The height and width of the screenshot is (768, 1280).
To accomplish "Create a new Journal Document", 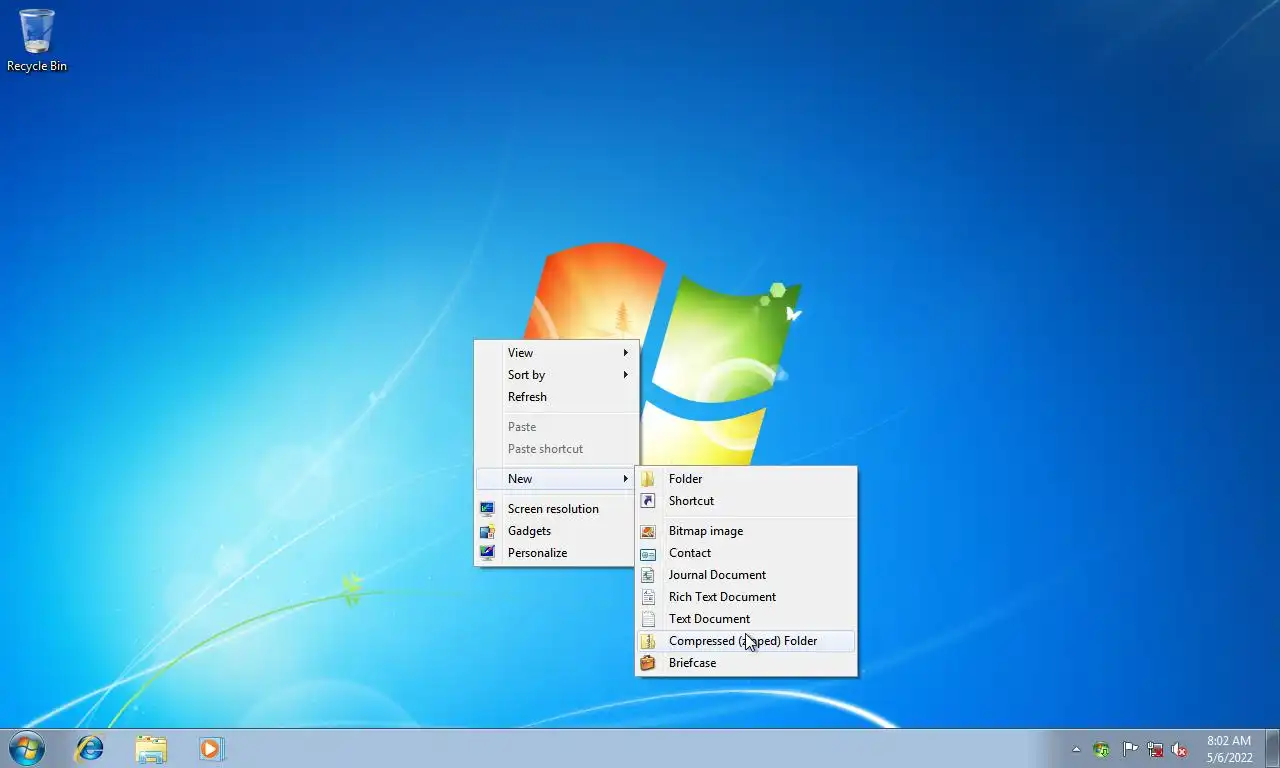I will click(746, 575).
